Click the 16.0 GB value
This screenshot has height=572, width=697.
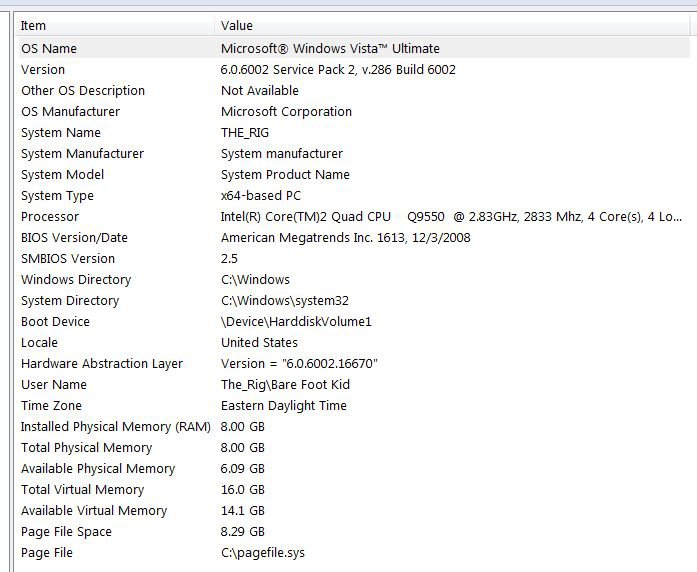point(243,490)
